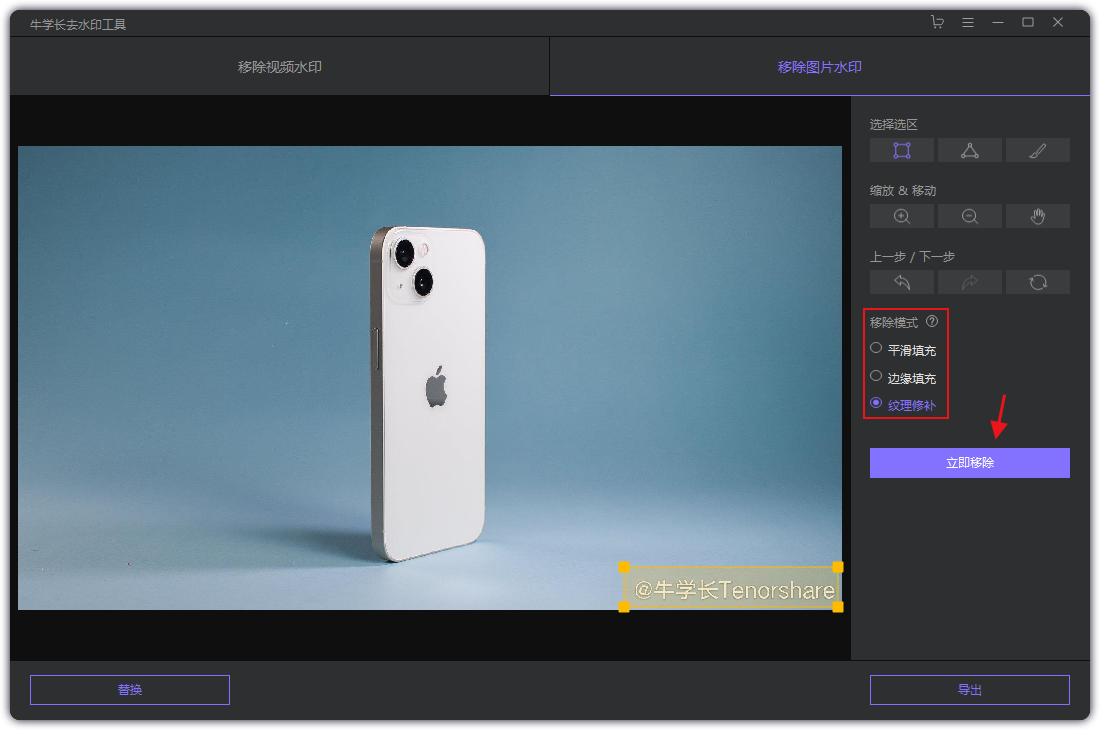Maximize the application window
This screenshot has width=1100, height=730.
1028,22
